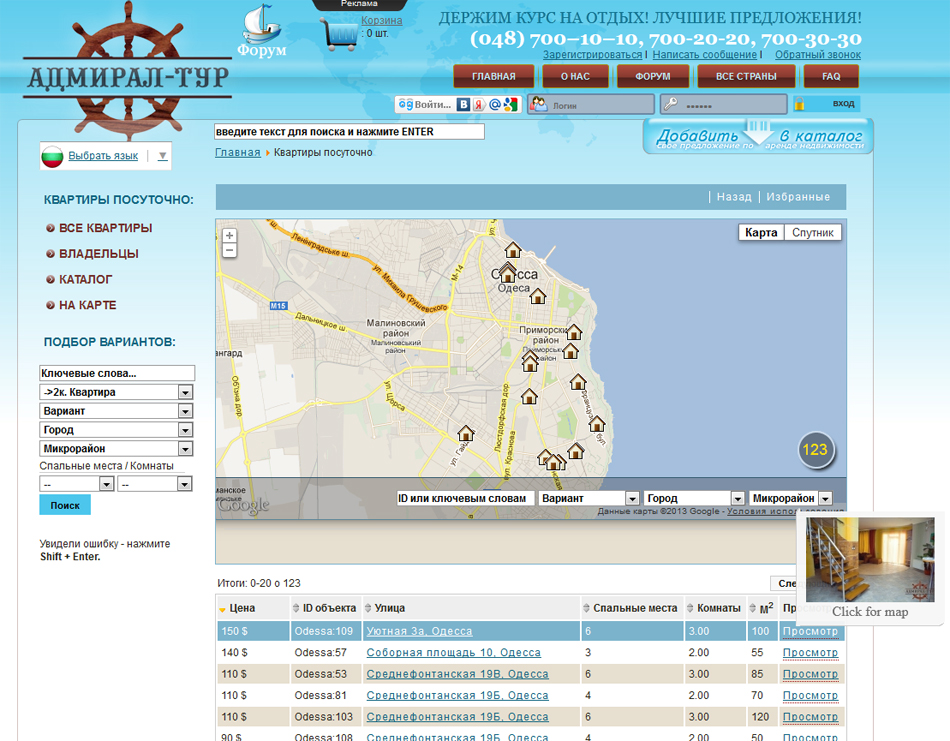Switch map to Спутник view
This screenshot has height=741, width=950.
812,233
